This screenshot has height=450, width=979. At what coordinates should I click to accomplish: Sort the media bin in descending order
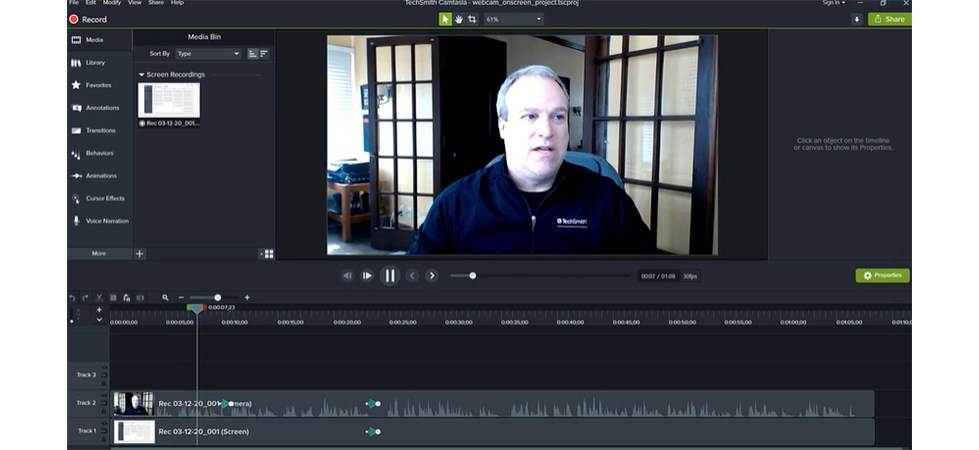(263, 54)
